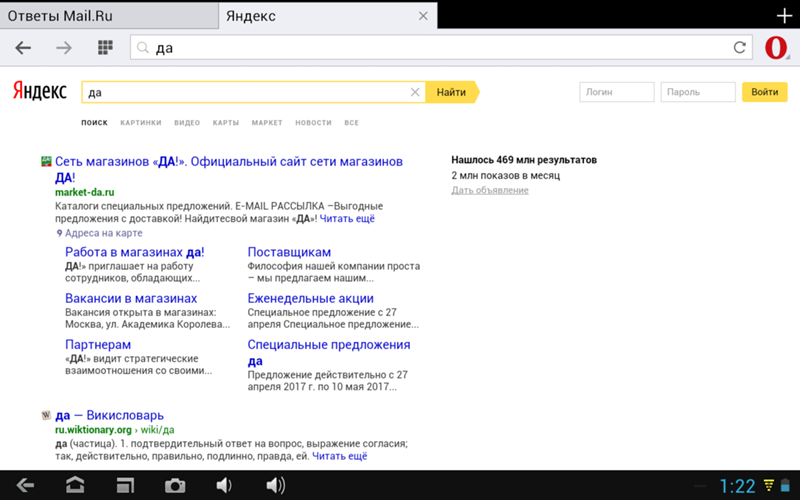
Task: Tap Android home button
Action: point(75,485)
